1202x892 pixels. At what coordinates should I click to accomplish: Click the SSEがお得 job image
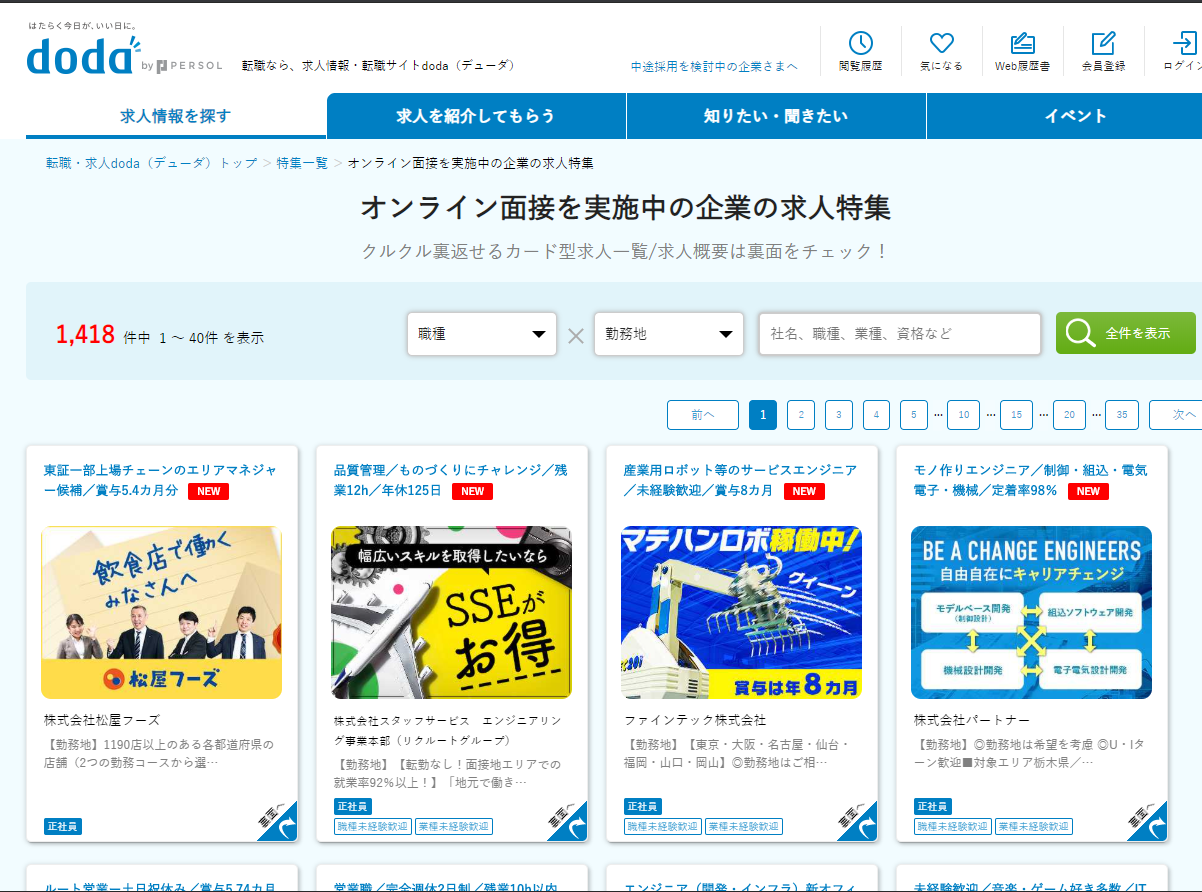[x=451, y=612]
